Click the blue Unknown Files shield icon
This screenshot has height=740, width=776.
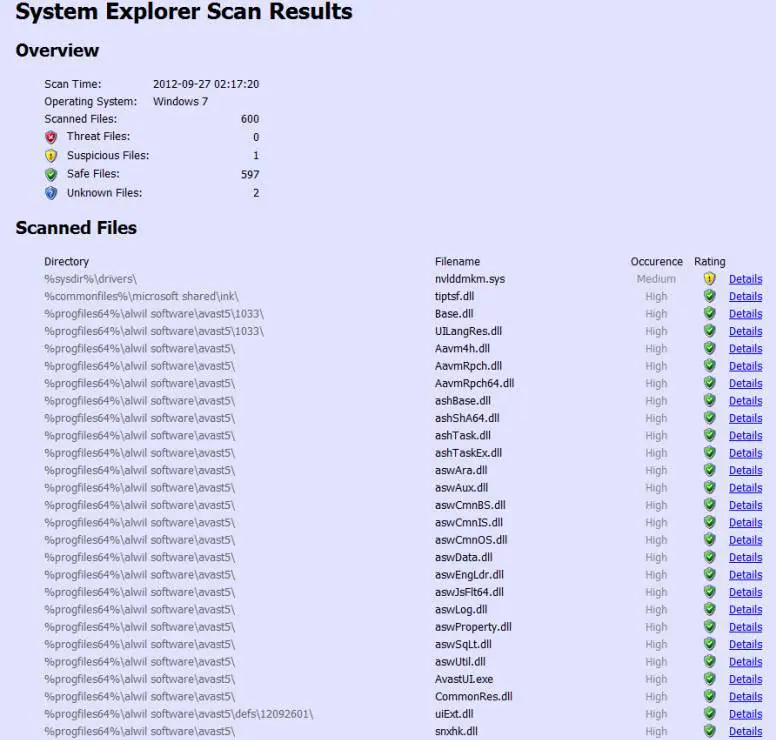[x=51, y=193]
